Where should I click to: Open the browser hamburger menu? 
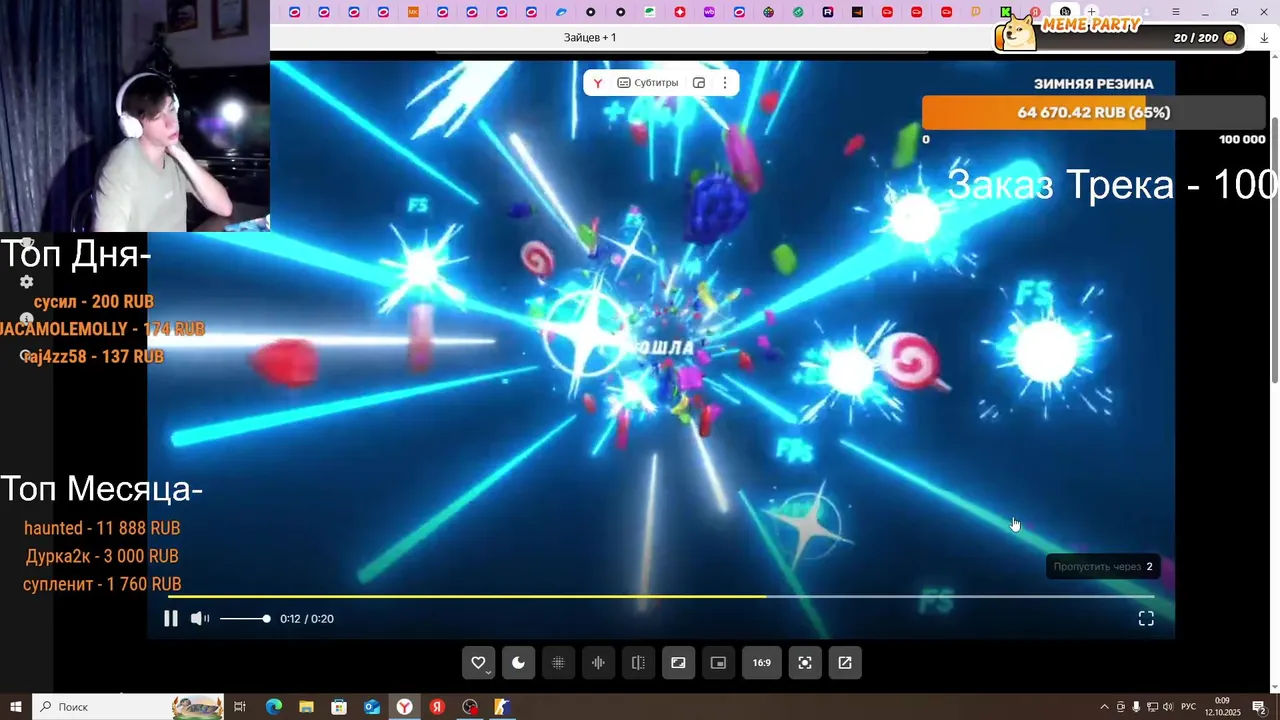(1176, 12)
